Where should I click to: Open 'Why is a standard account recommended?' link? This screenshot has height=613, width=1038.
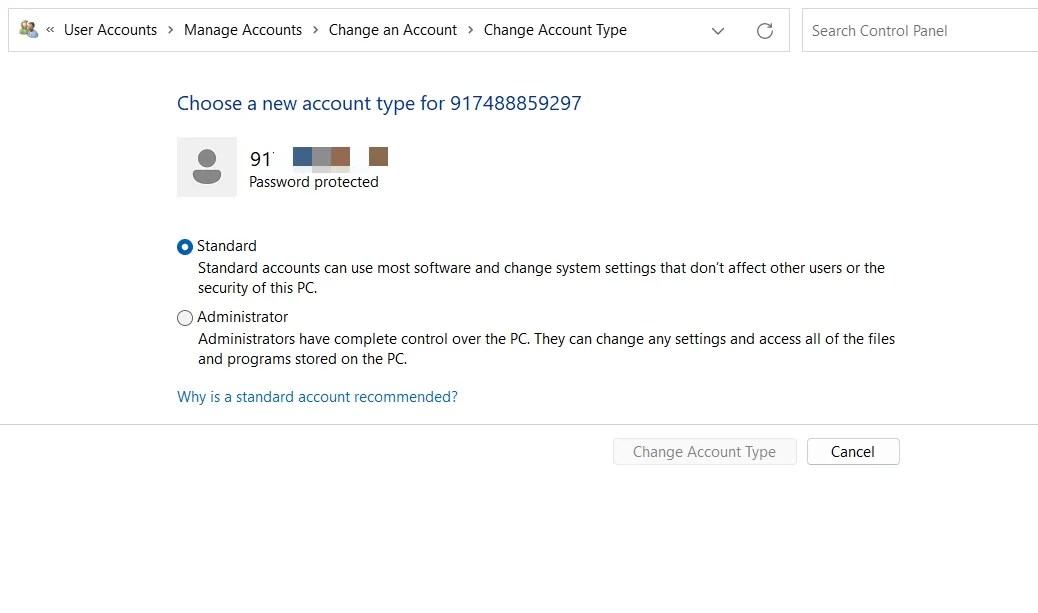tap(316, 396)
